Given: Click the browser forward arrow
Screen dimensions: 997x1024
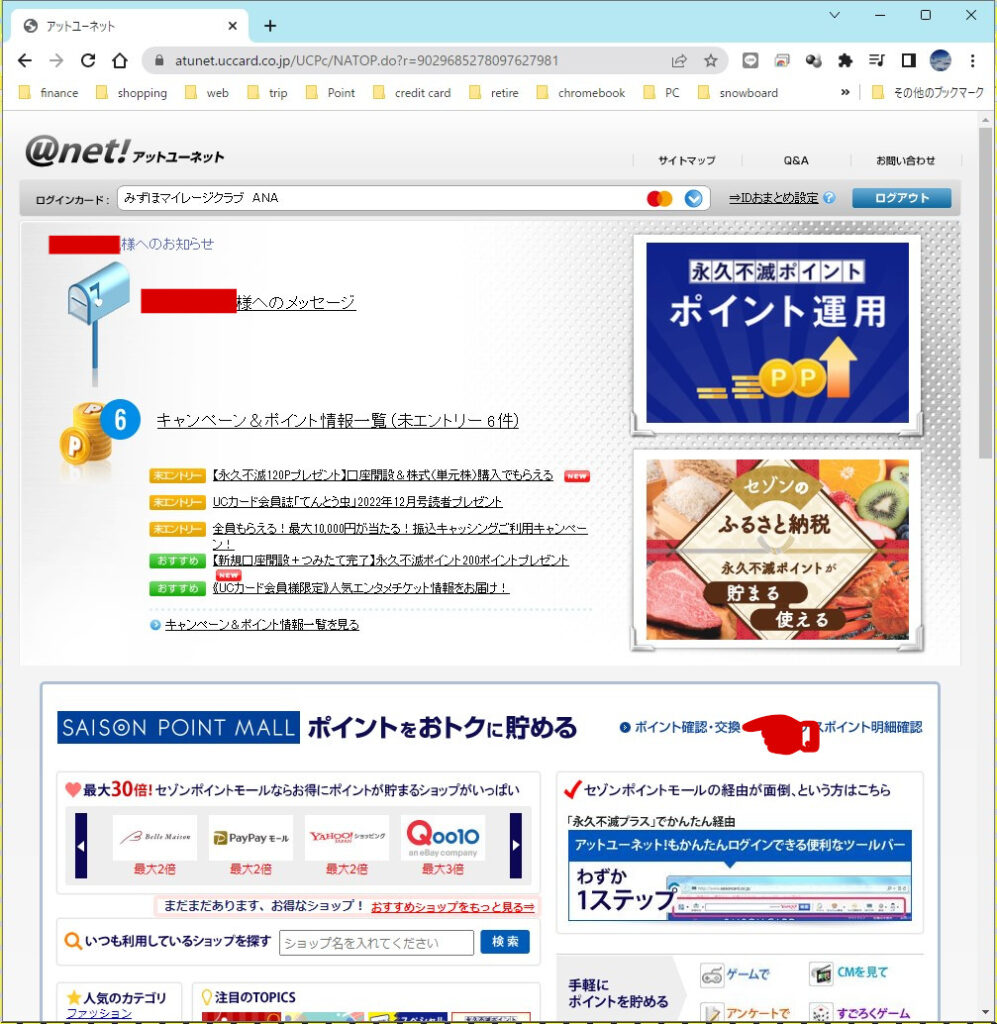Looking at the screenshot, I should (x=57, y=61).
